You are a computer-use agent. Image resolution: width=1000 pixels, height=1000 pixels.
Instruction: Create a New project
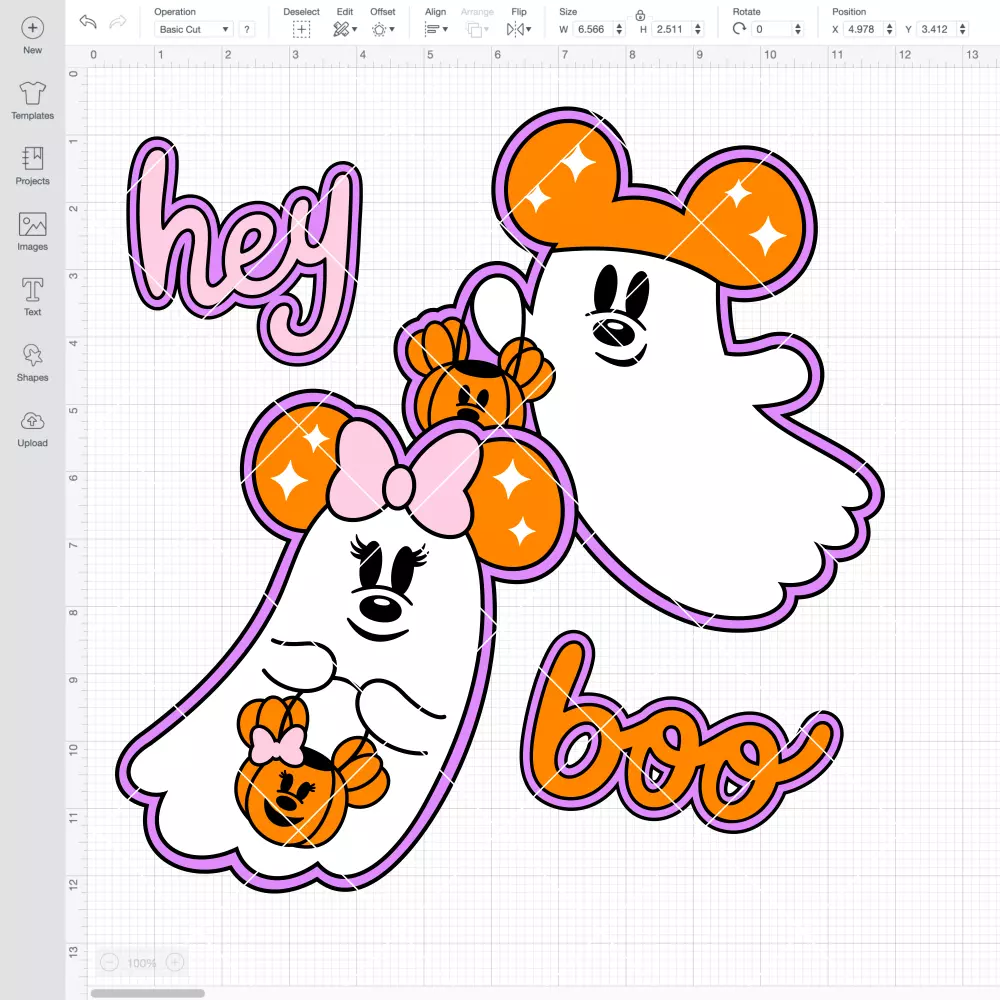[32, 36]
